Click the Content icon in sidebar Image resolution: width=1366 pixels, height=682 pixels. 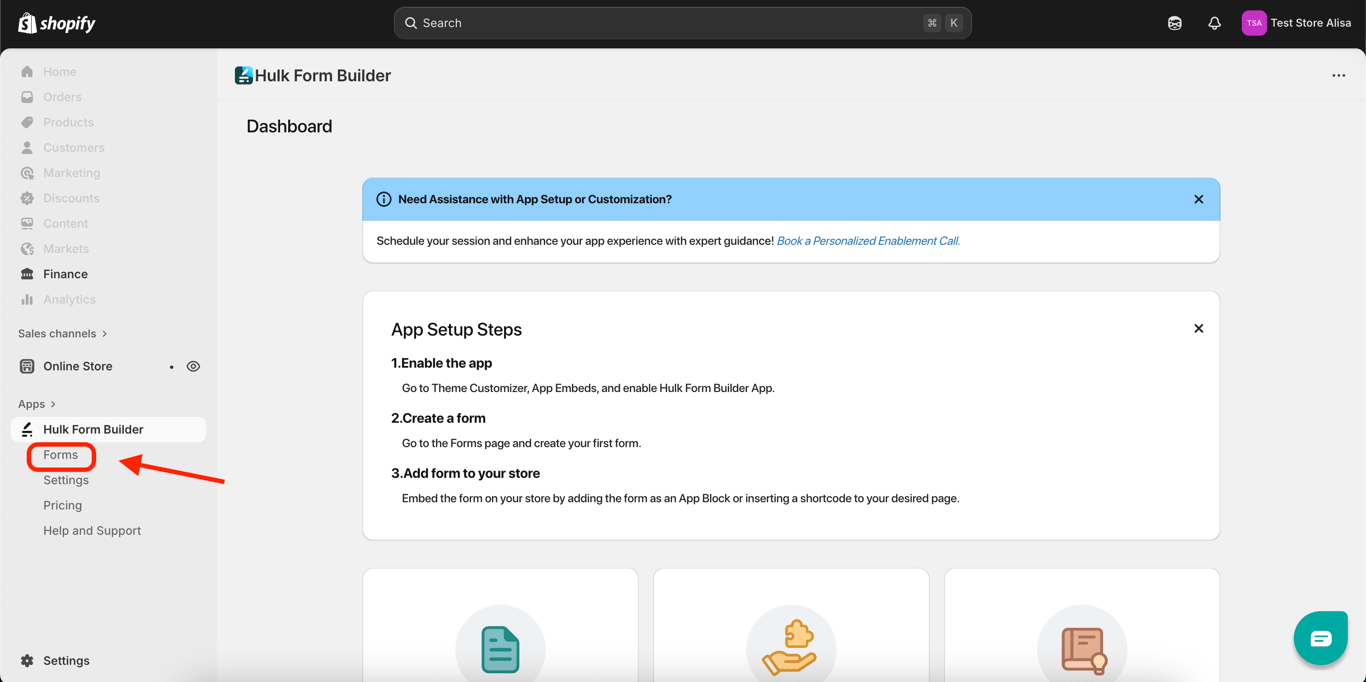click(x=27, y=224)
